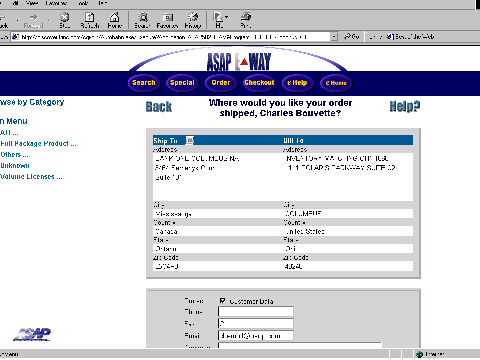Toggle the Customer Data checkbox
Viewport: 480px width, 360px height.
[x=222, y=301]
